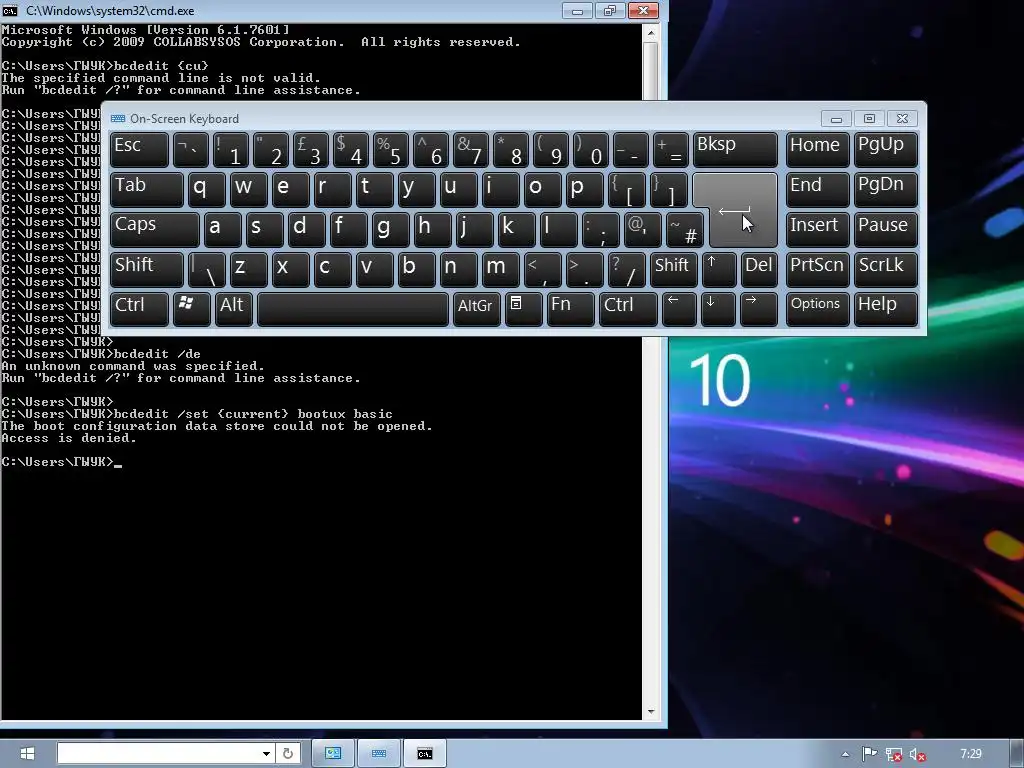Click the down arrow key

718,310
